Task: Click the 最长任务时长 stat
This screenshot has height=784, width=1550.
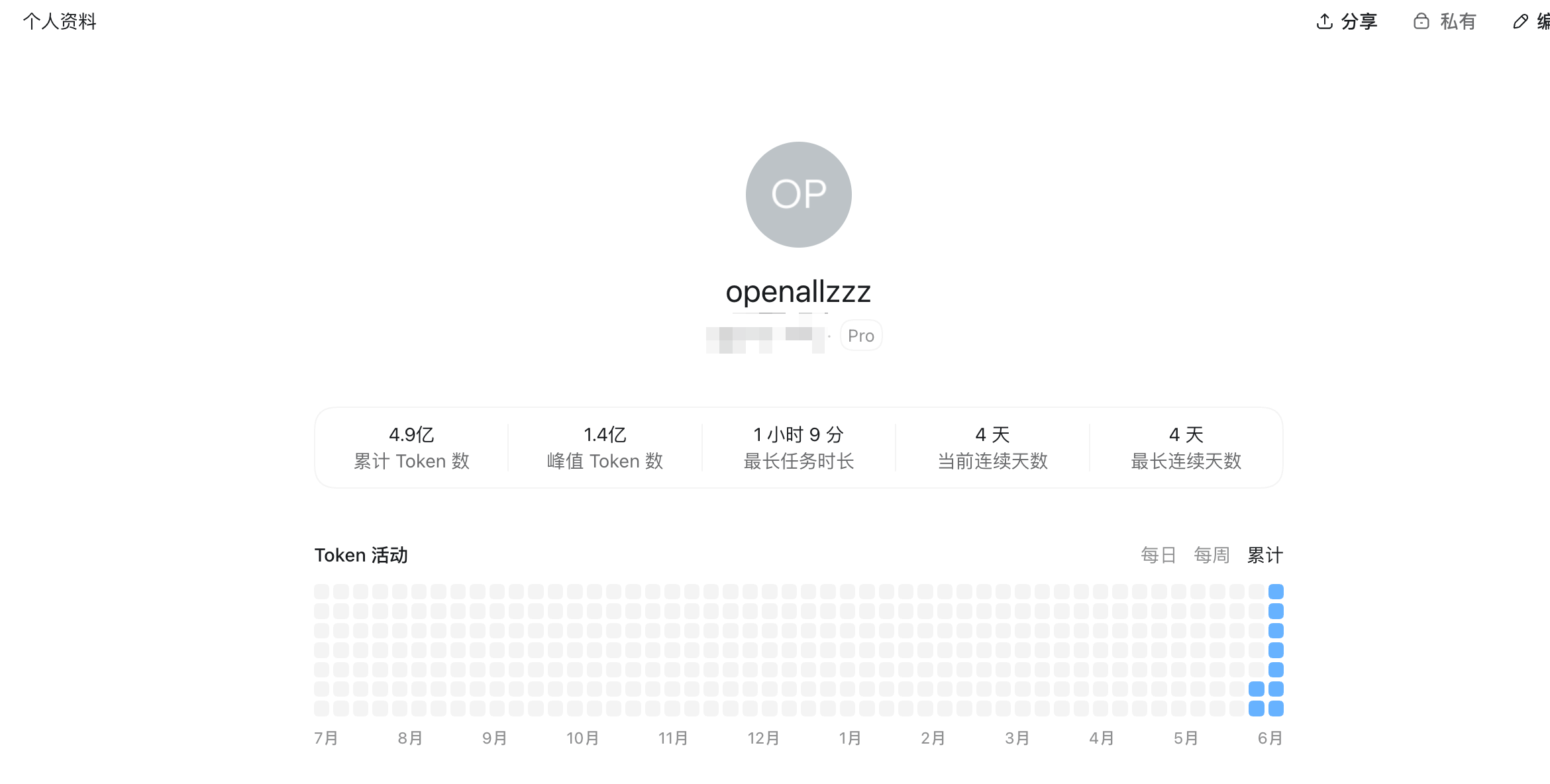Action: point(799,448)
